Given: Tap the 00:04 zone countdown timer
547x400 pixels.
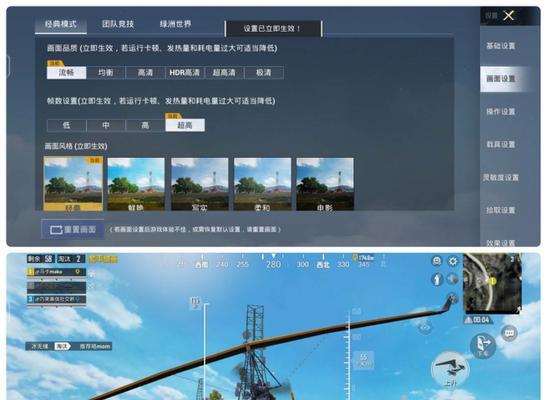Looking at the screenshot, I should point(478,320).
